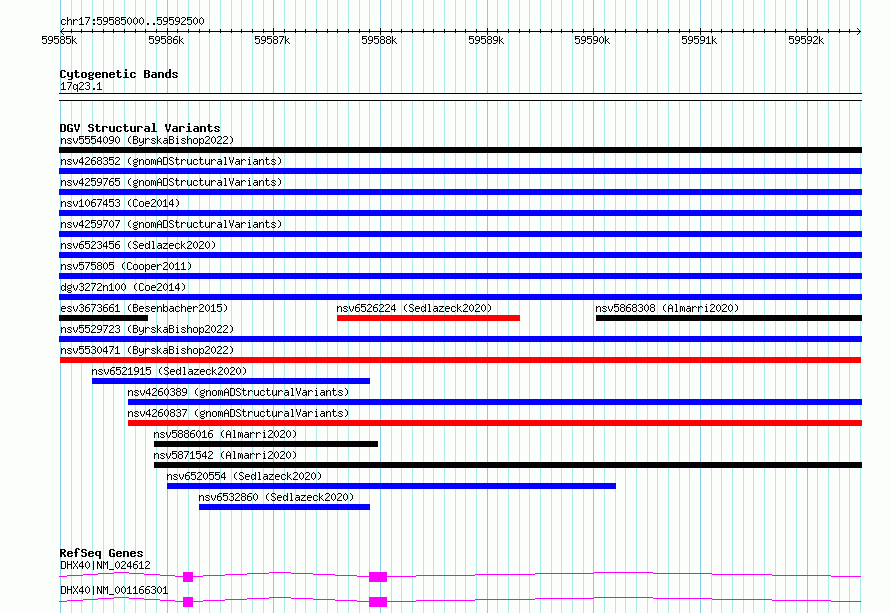The image size is (890, 613).
Task: Select the blue nsv6521915 variant bar
Action: (231, 381)
